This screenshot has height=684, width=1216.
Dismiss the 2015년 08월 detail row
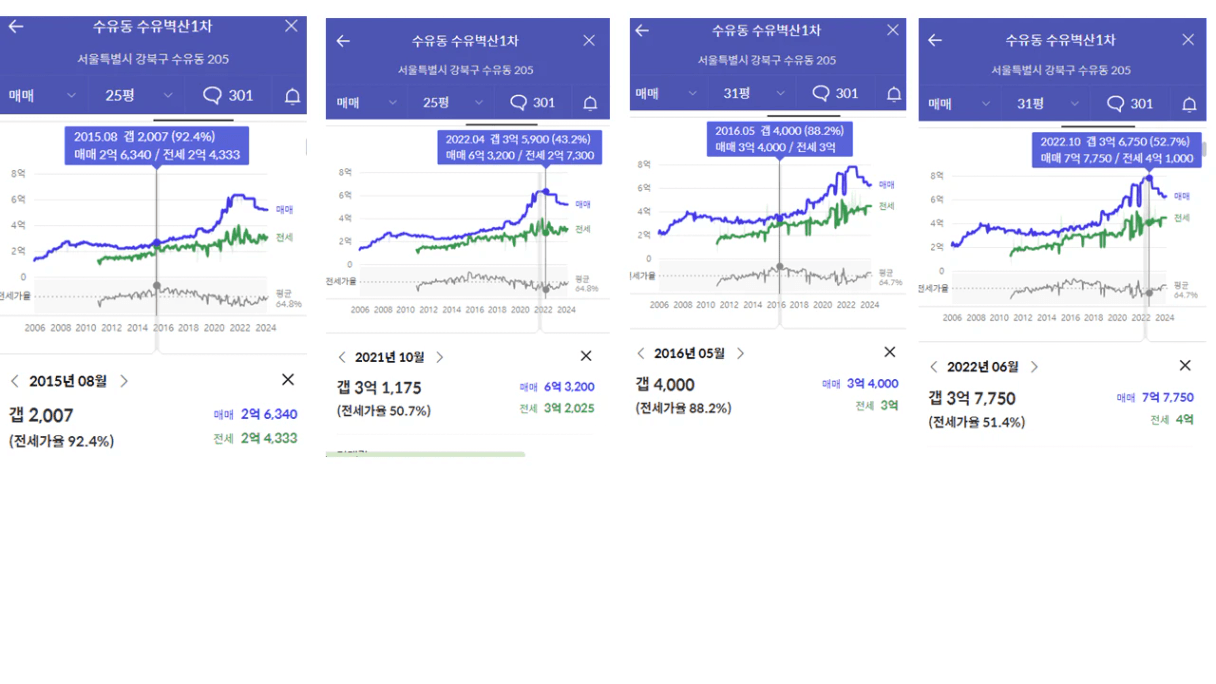(288, 379)
